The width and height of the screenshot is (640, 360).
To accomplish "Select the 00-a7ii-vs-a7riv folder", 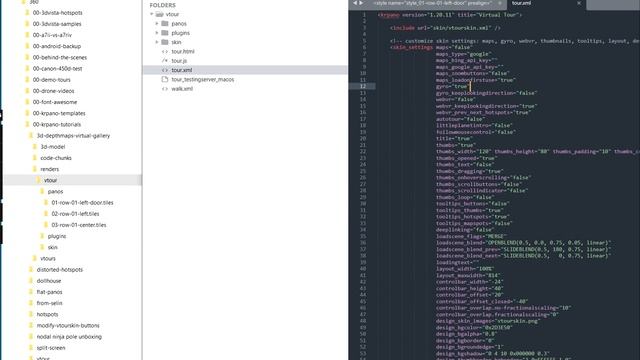I will pyautogui.click(x=52, y=35).
